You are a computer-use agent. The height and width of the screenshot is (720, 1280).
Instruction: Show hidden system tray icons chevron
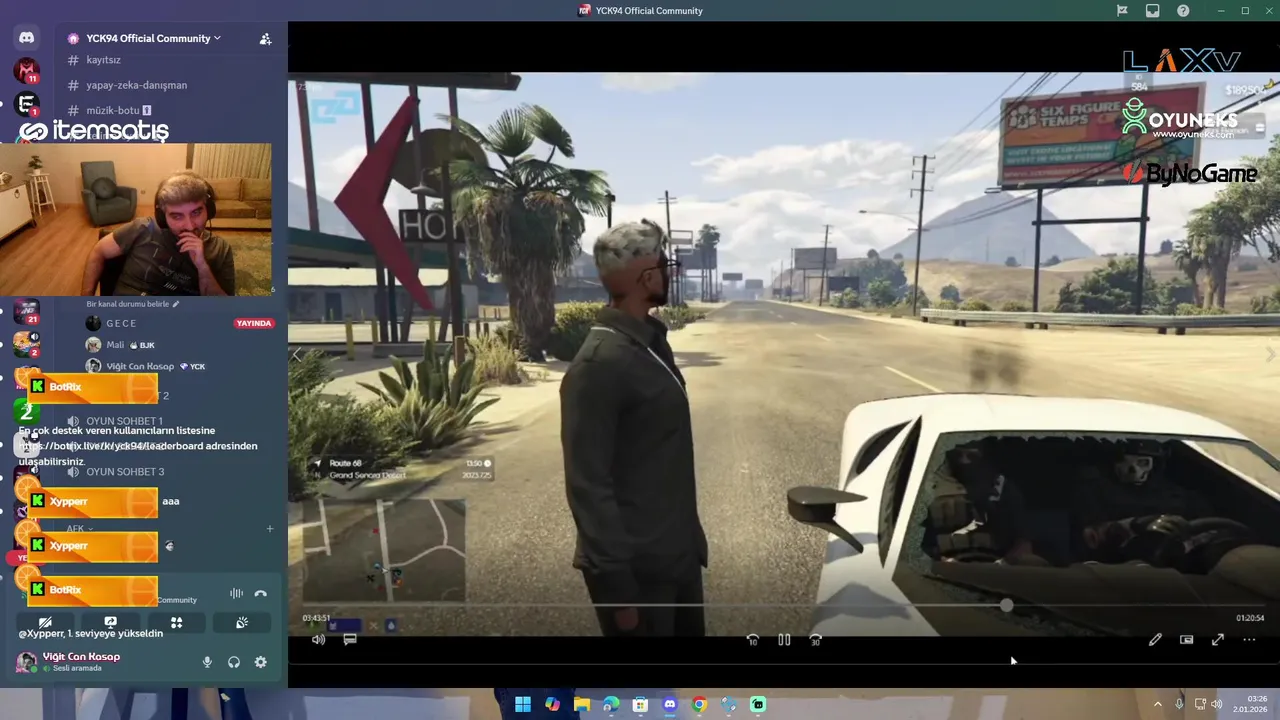(1158, 704)
